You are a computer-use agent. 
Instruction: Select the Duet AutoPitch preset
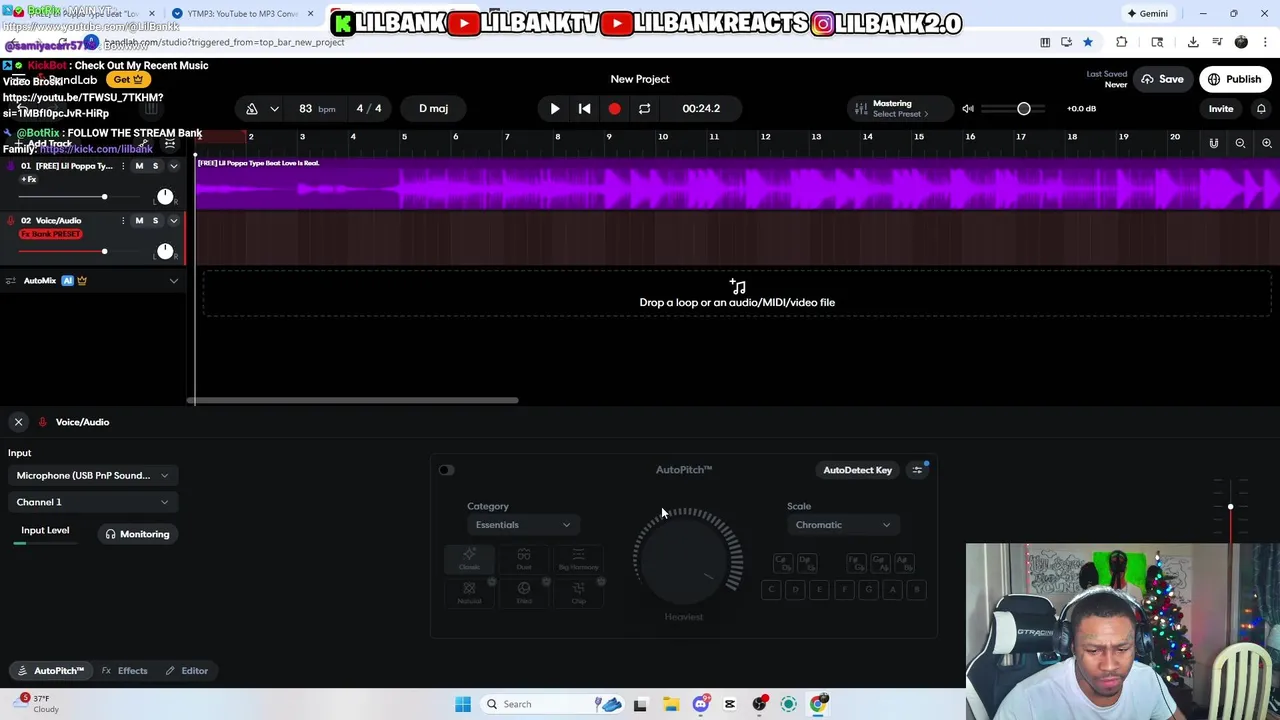point(524,559)
